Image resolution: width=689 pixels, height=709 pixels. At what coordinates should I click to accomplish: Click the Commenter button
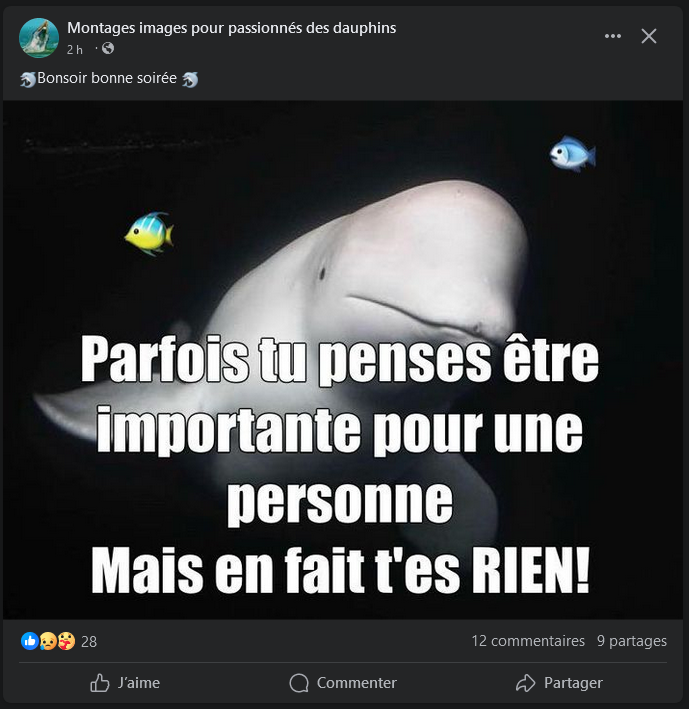(343, 683)
